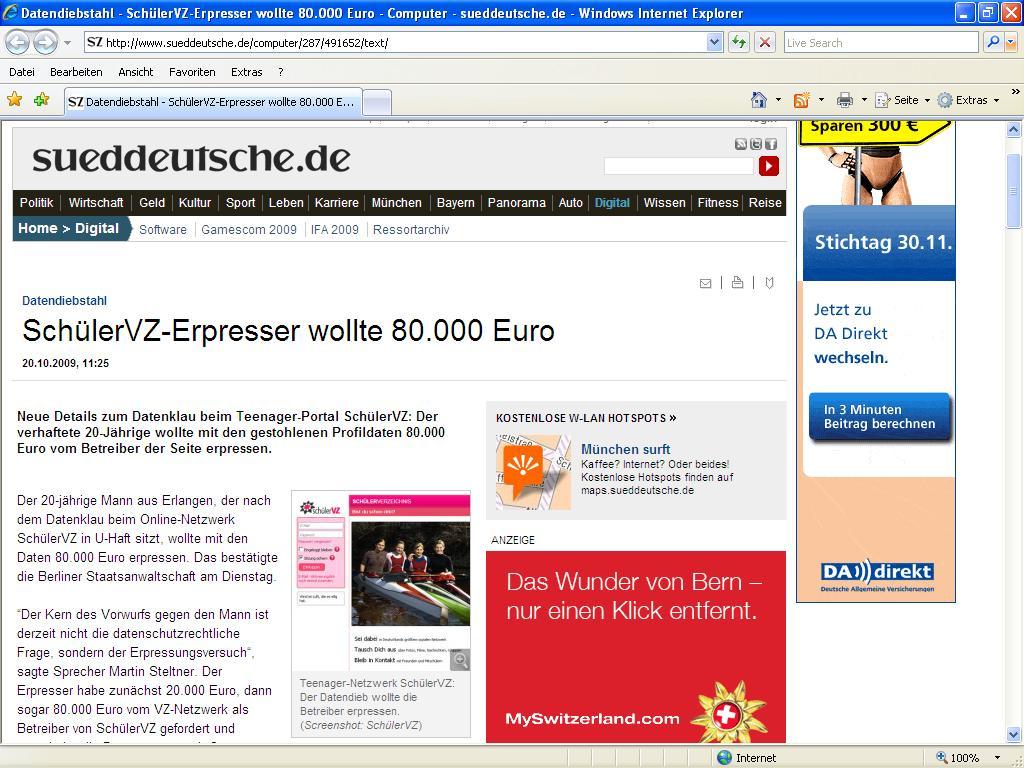Open the Software subsection link
The height and width of the screenshot is (768, 1024).
(x=163, y=229)
